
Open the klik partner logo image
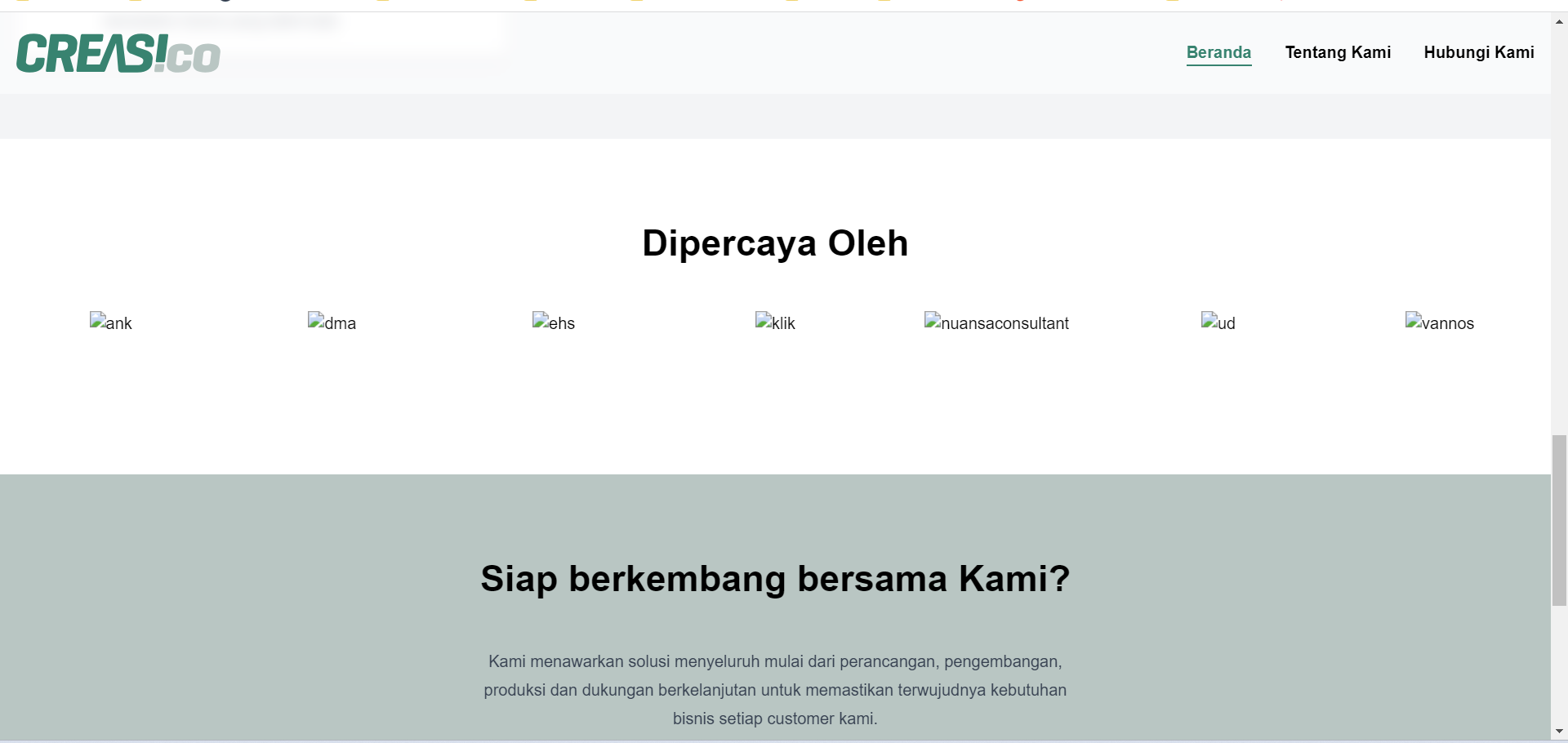[775, 323]
